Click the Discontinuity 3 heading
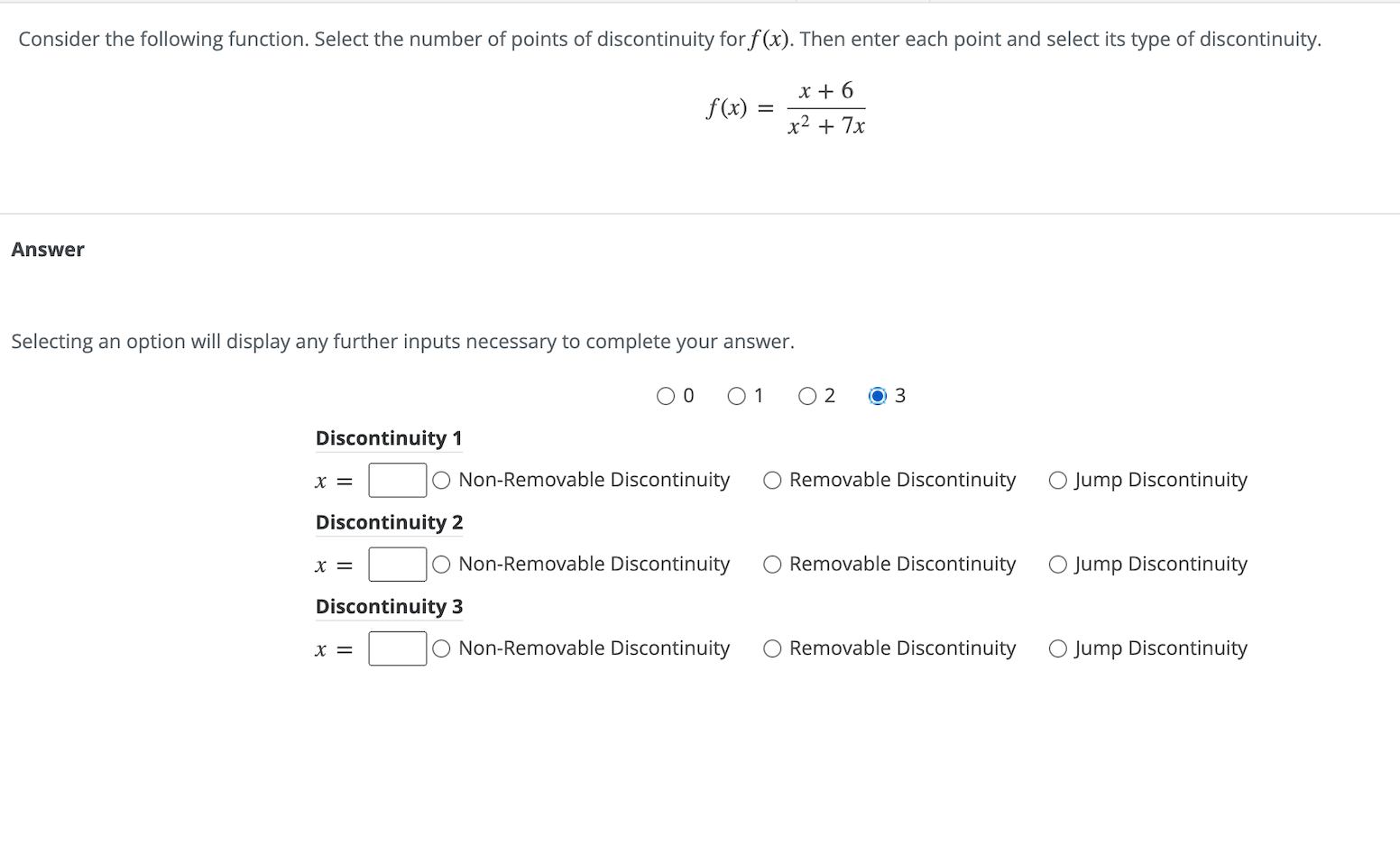This screenshot has width=1400, height=855. (389, 606)
